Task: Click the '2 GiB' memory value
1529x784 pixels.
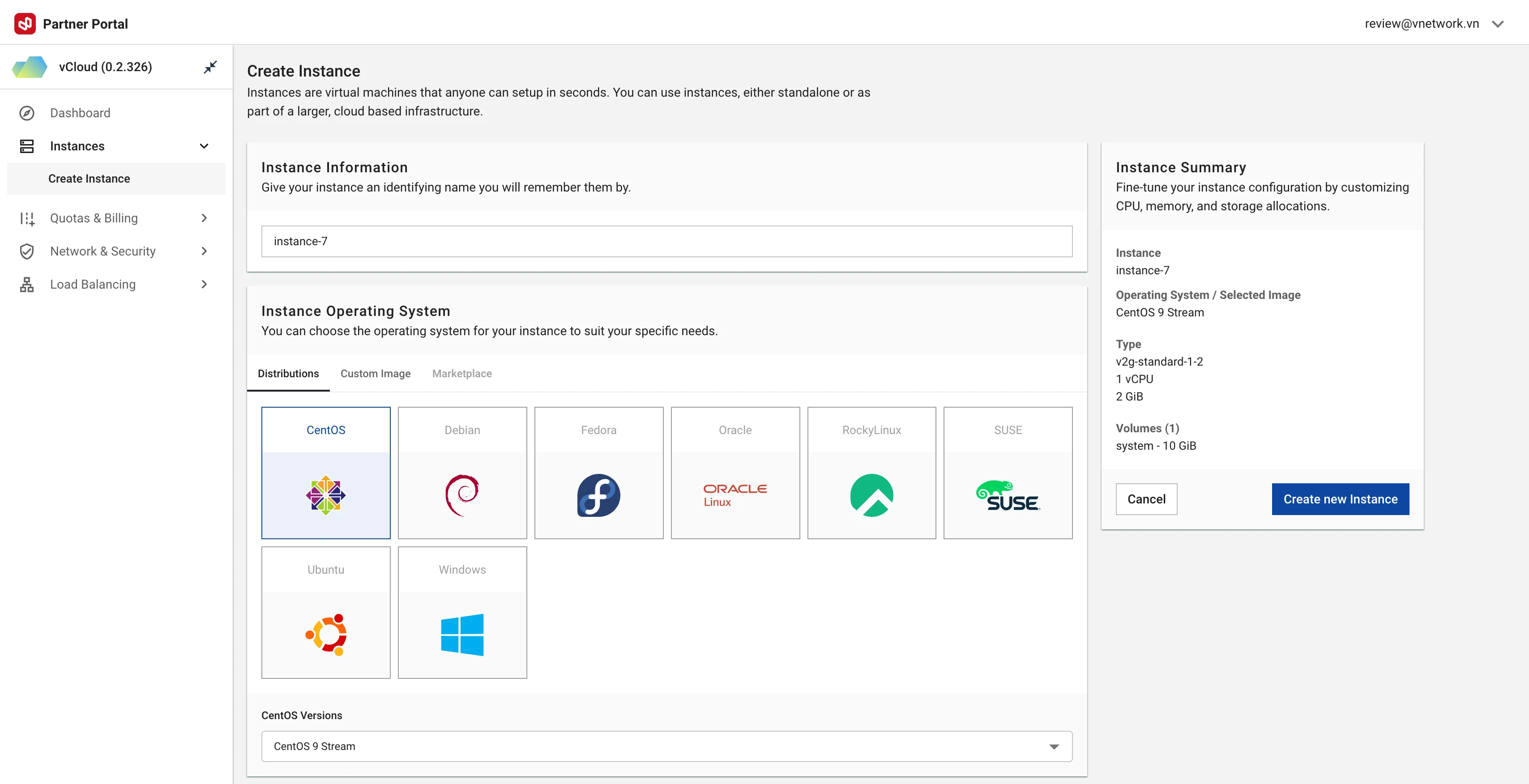Action: click(1129, 396)
